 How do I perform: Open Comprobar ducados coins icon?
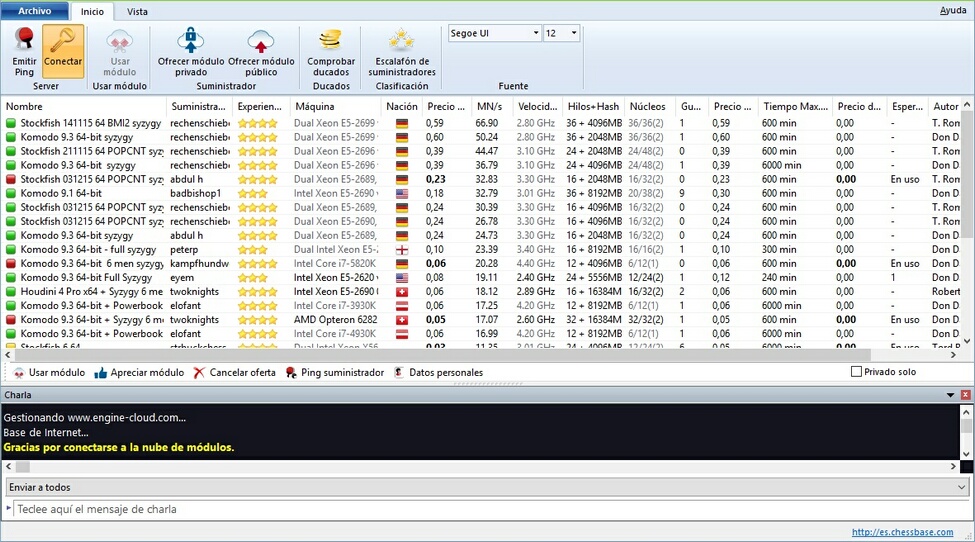click(x=331, y=41)
